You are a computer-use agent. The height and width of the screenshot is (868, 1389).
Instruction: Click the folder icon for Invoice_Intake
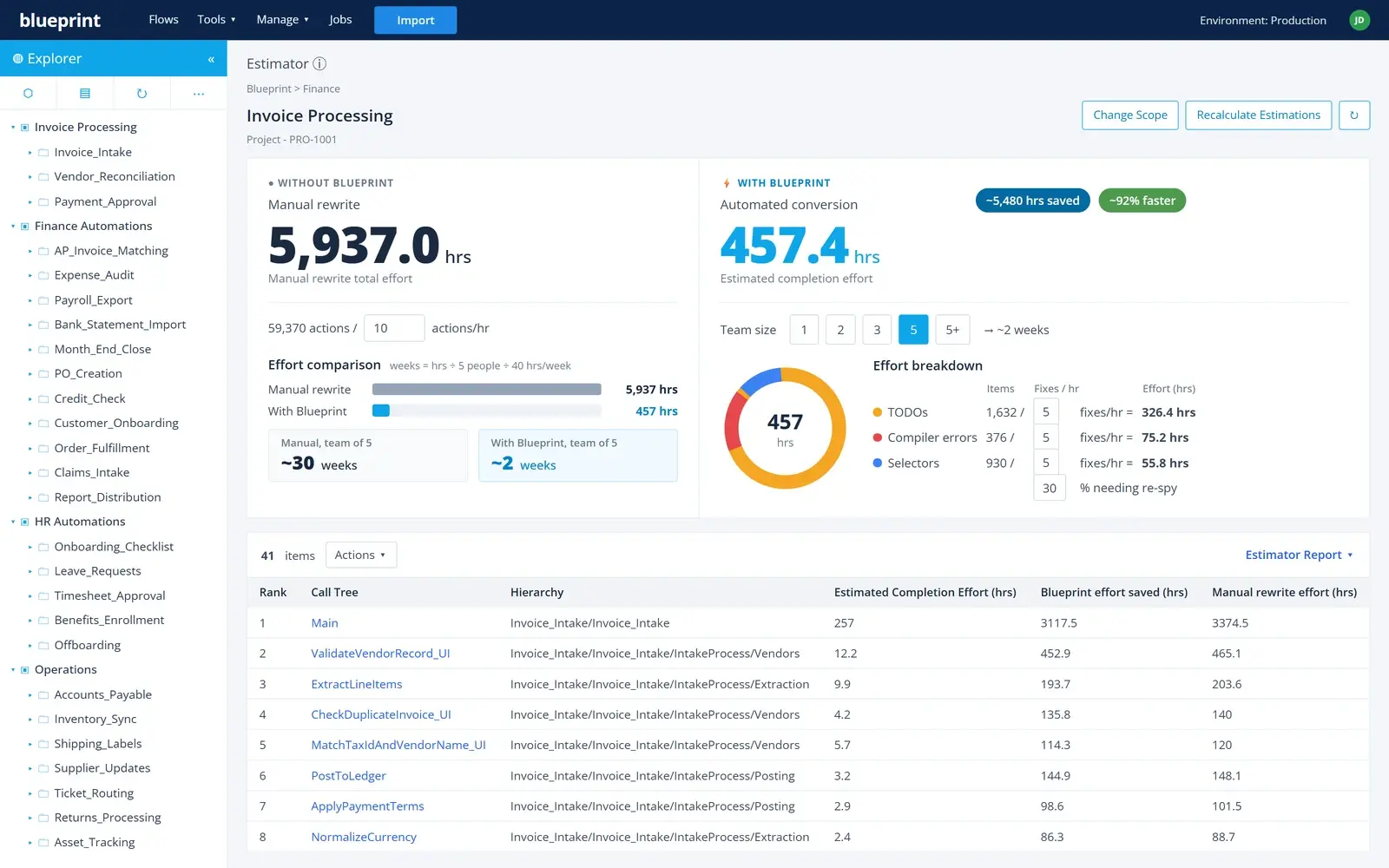43,152
